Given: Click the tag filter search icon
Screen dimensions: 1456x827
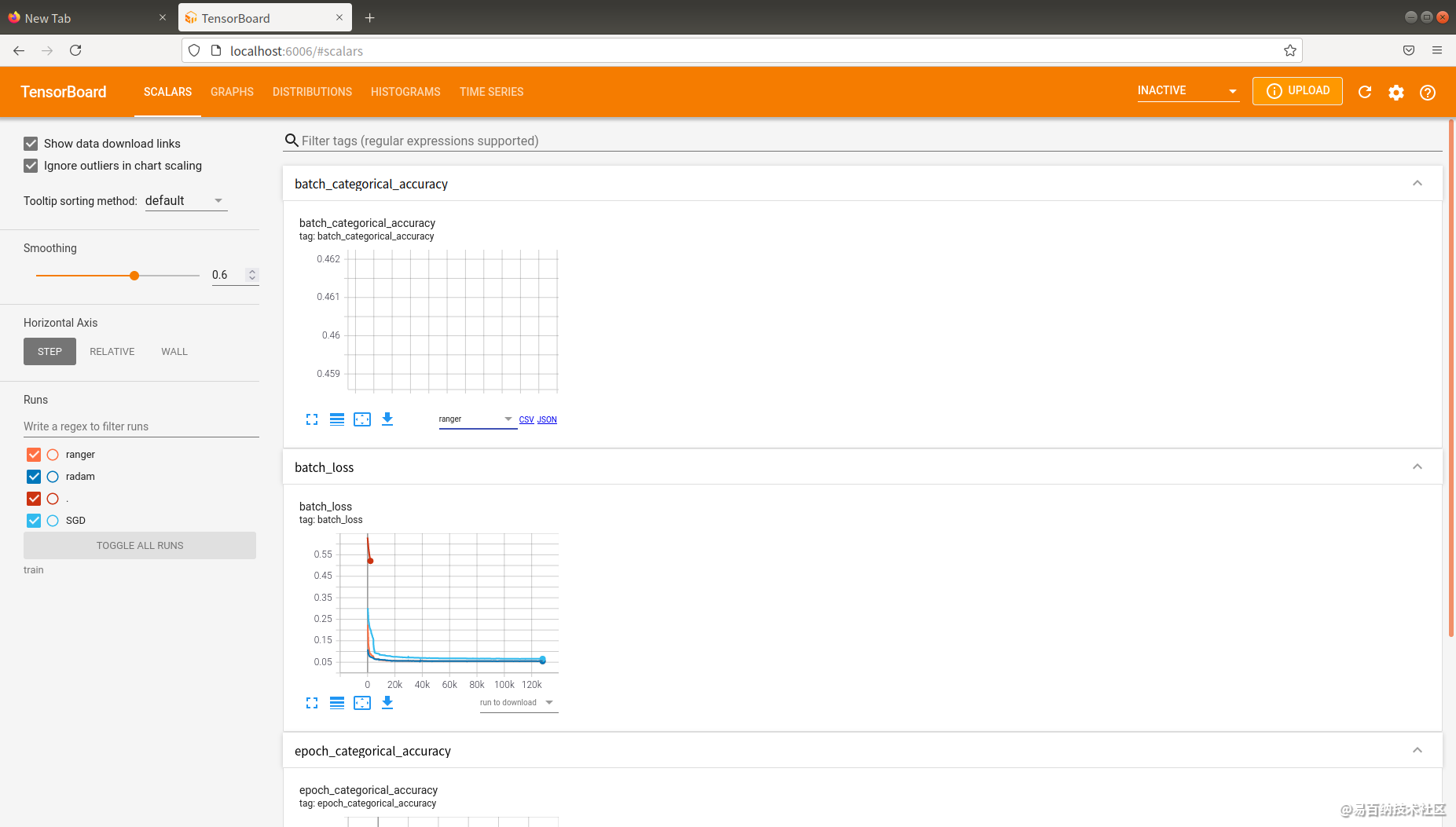Looking at the screenshot, I should (x=292, y=141).
